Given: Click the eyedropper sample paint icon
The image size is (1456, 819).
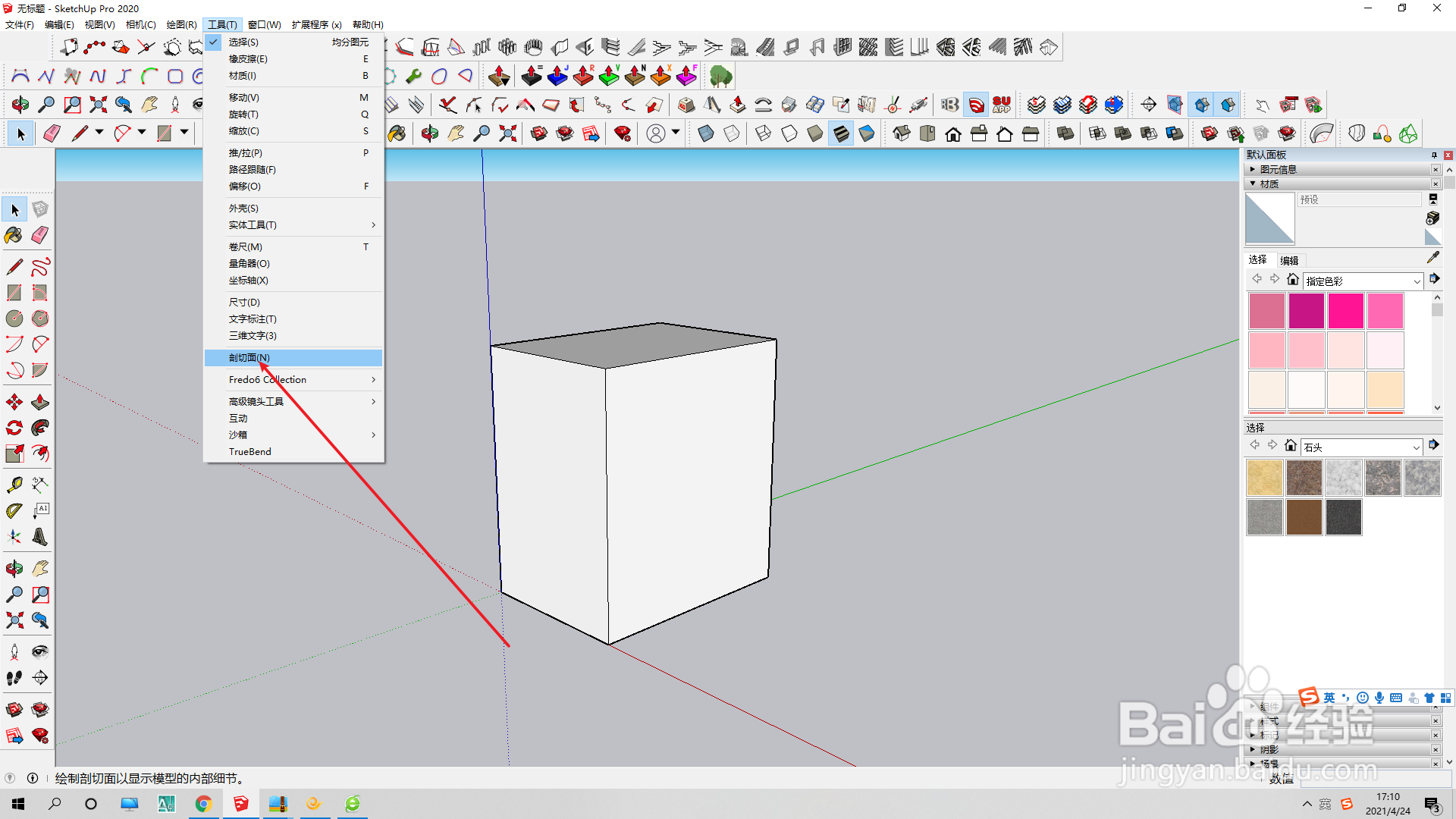Looking at the screenshot, I should 1432,258.
